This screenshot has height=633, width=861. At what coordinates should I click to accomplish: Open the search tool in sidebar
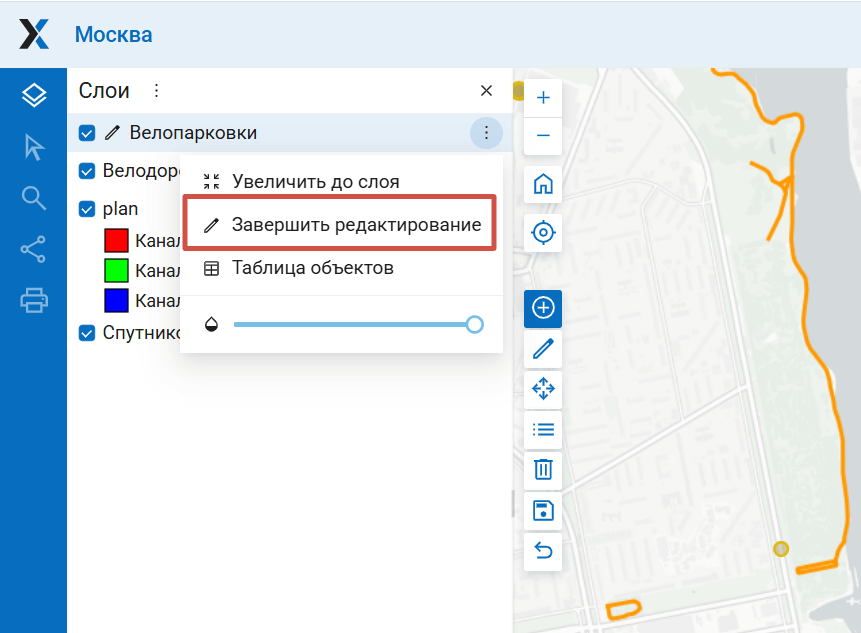click(34, 198)
